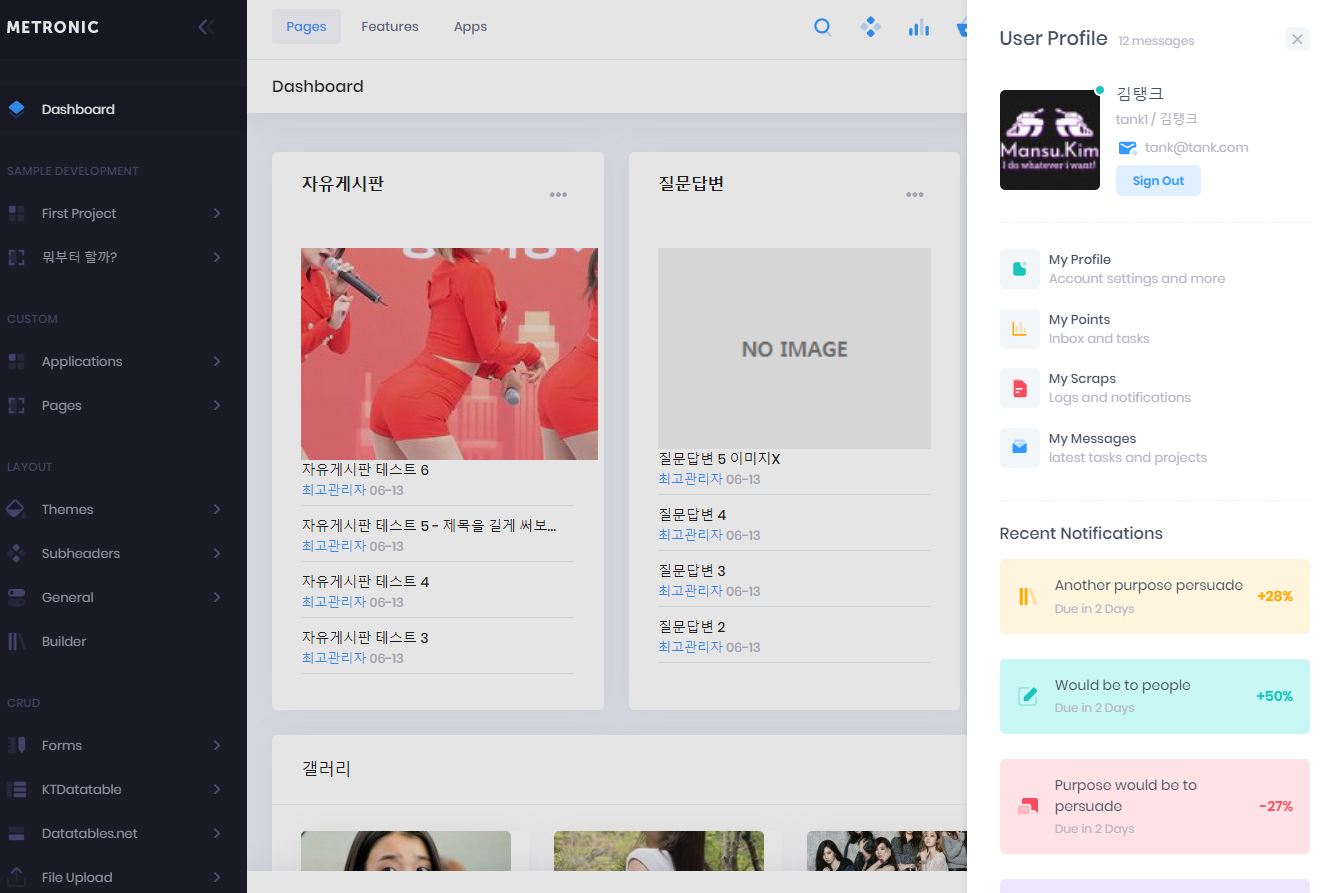Click the My Scraps document icon
Screen dimensions: 1337x893
[x=1019, y=388]
